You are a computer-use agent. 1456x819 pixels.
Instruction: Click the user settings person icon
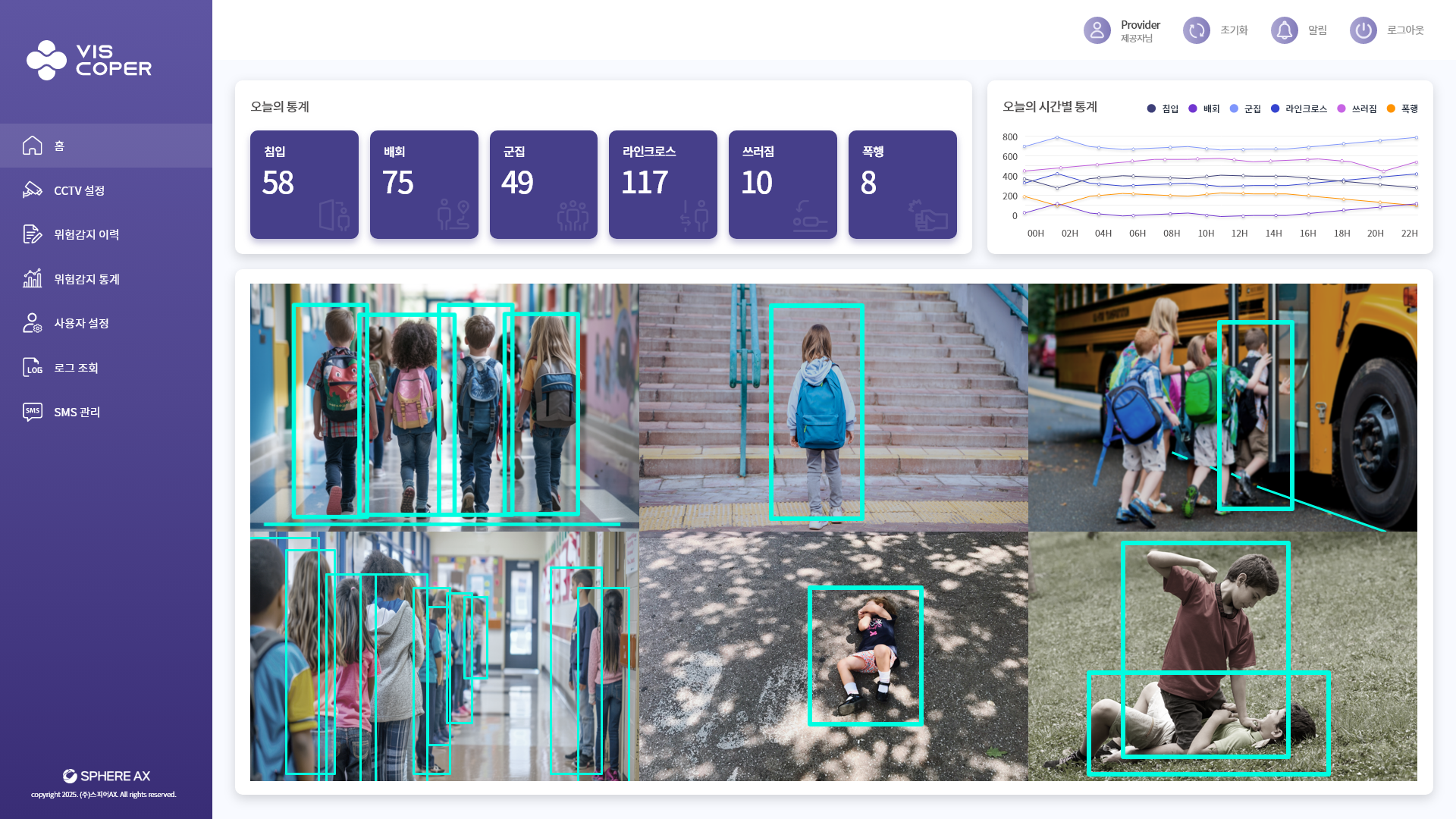pos(32,323)
